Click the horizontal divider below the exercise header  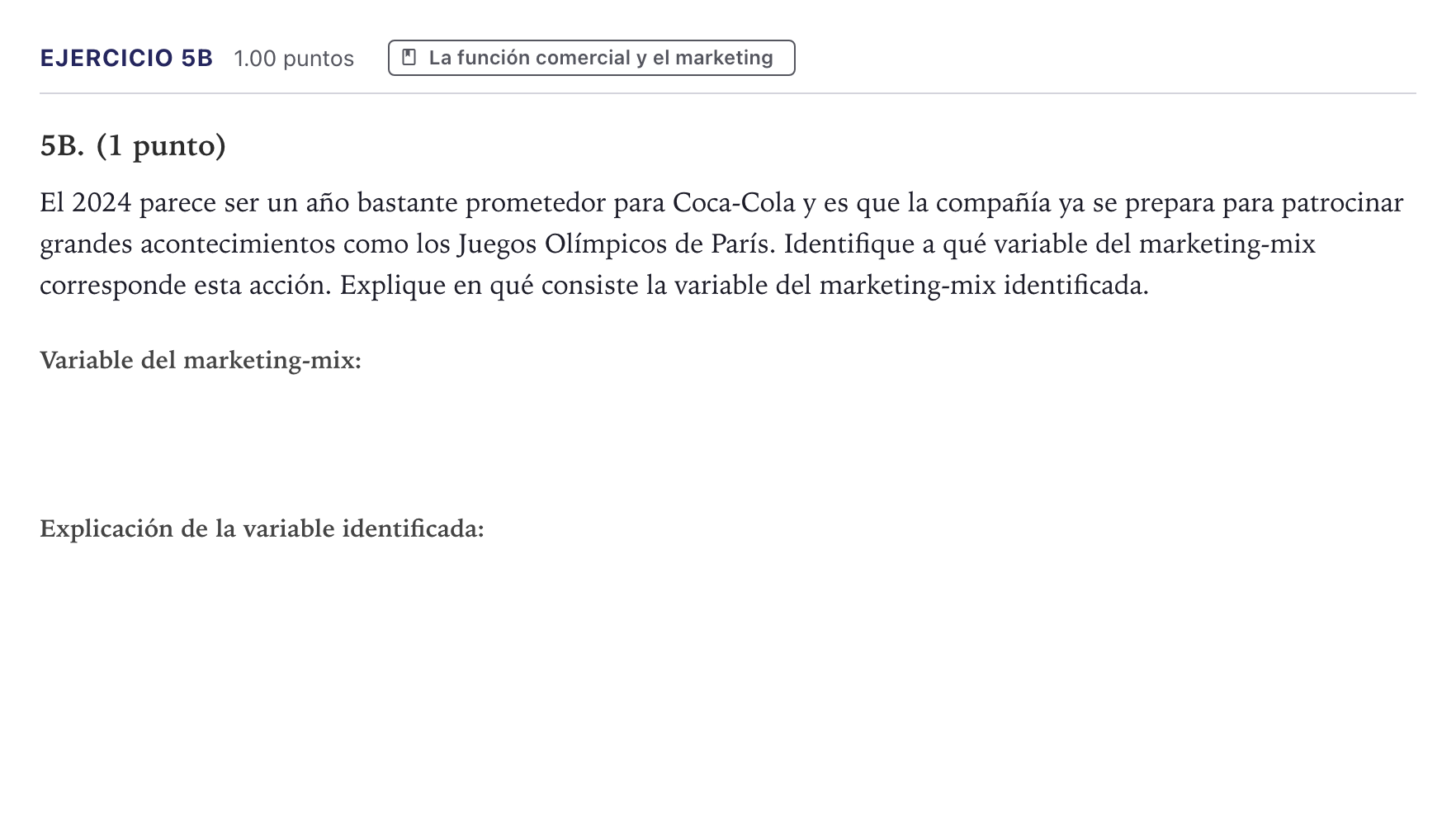(728, 93)
